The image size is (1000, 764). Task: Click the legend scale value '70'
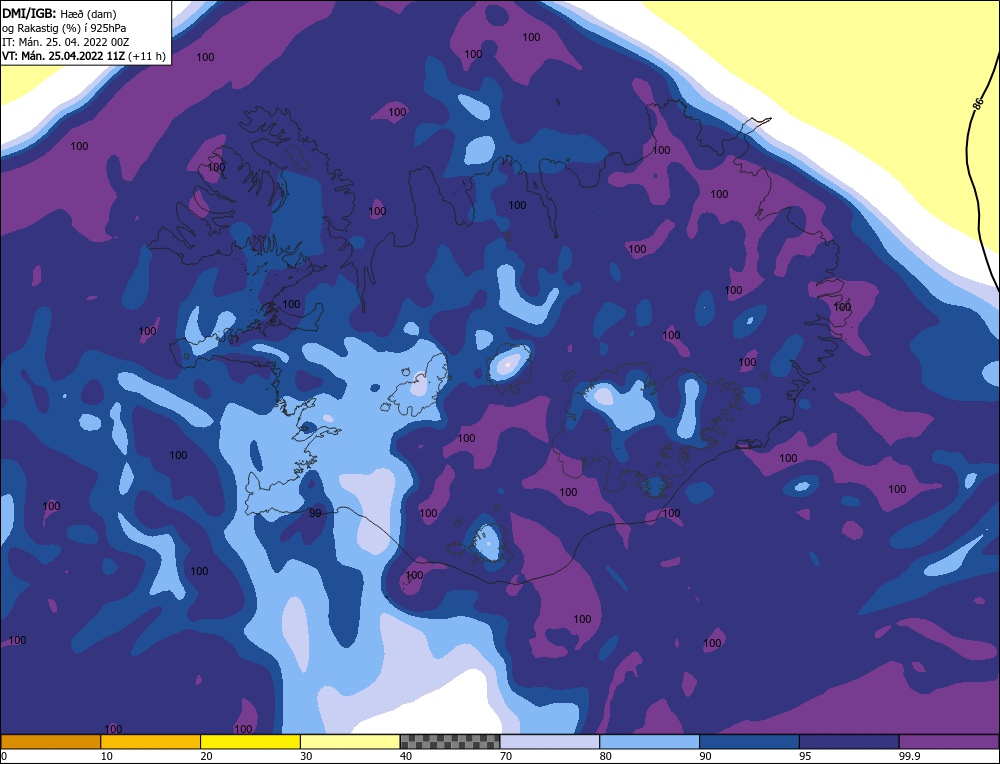coord(506,756)
